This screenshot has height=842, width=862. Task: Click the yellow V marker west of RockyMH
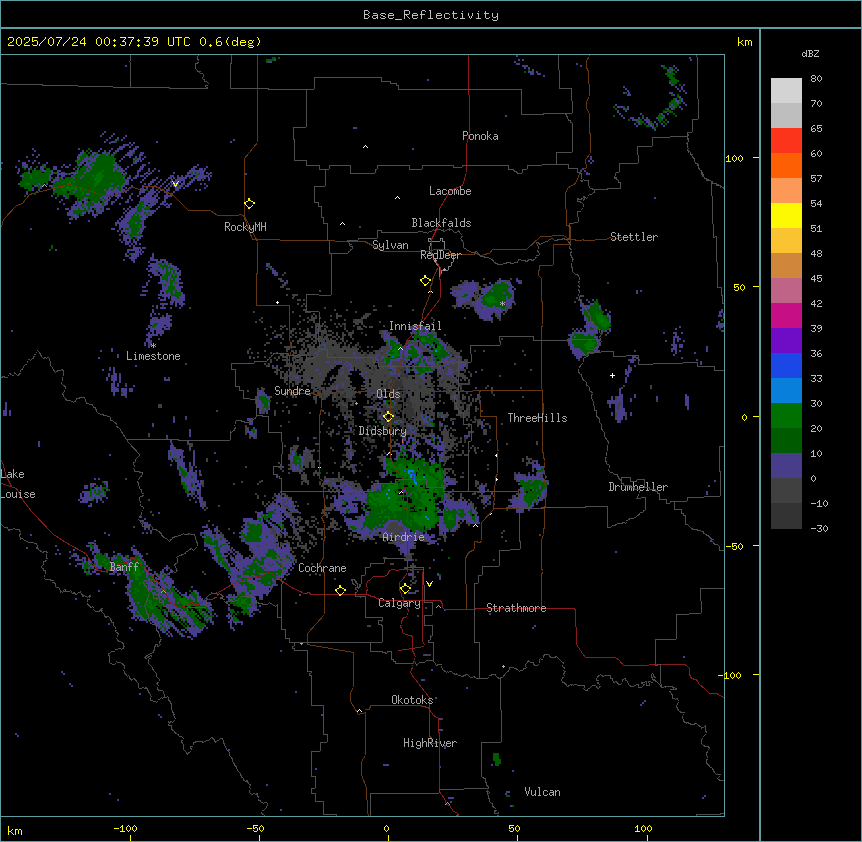[175, 184]
